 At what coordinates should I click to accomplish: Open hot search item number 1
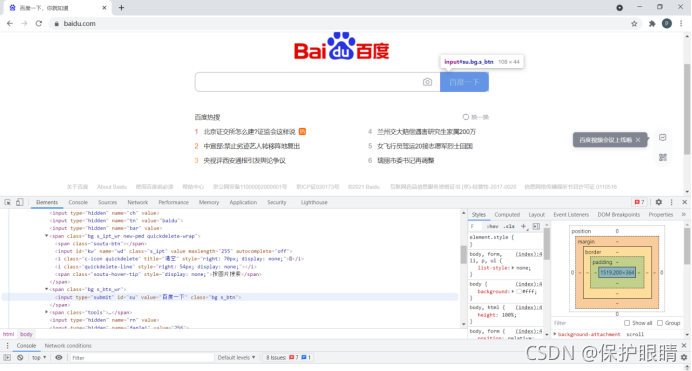[x=249, y=132]
